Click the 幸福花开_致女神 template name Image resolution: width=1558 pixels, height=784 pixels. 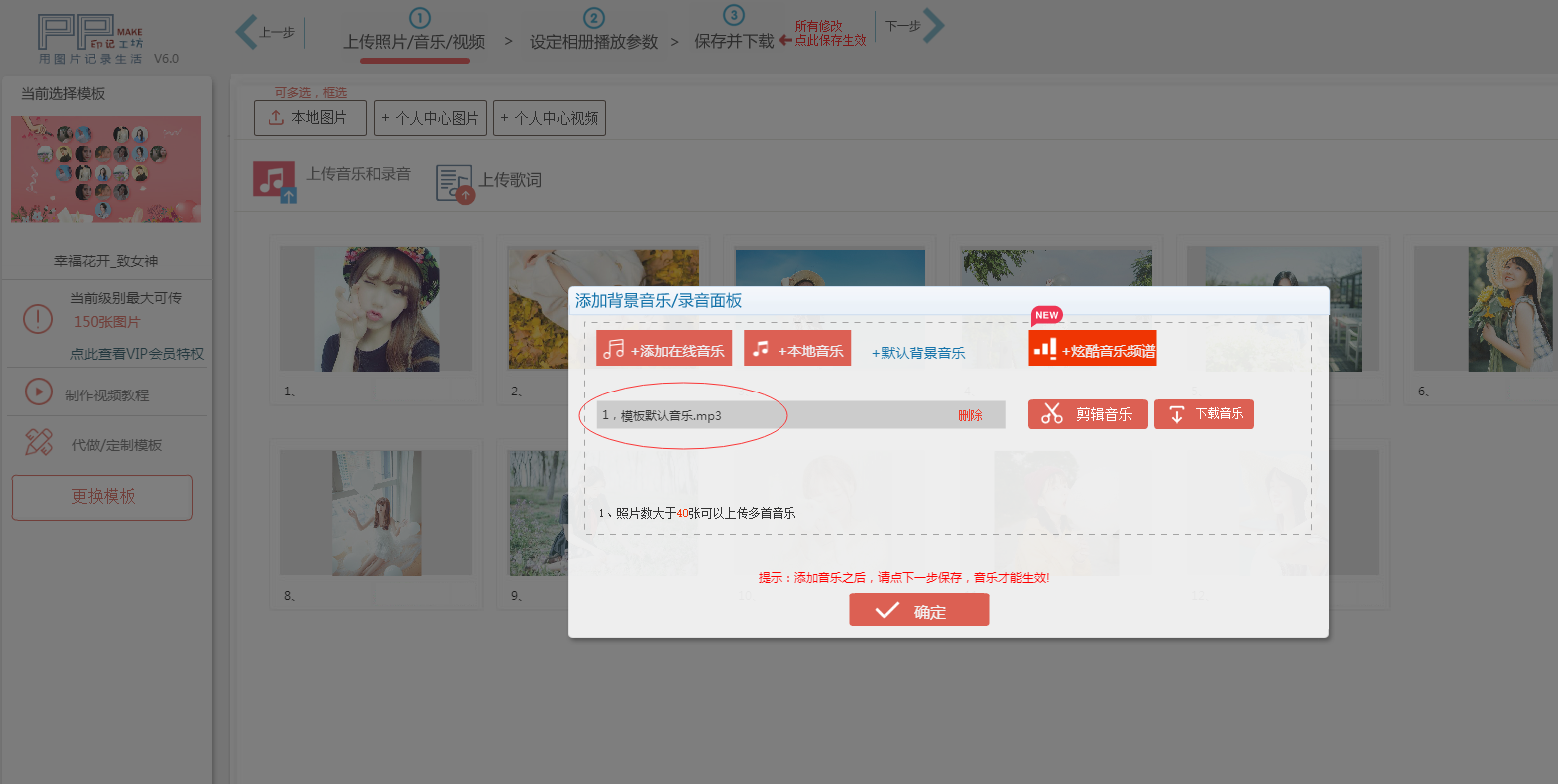[x=106, y=261]
